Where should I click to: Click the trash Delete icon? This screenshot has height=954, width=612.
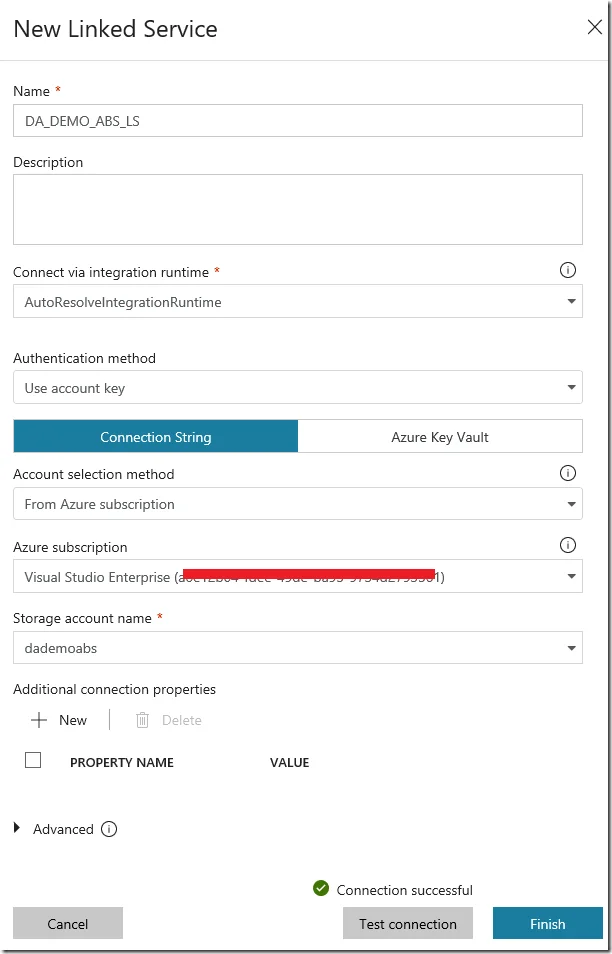143,720
